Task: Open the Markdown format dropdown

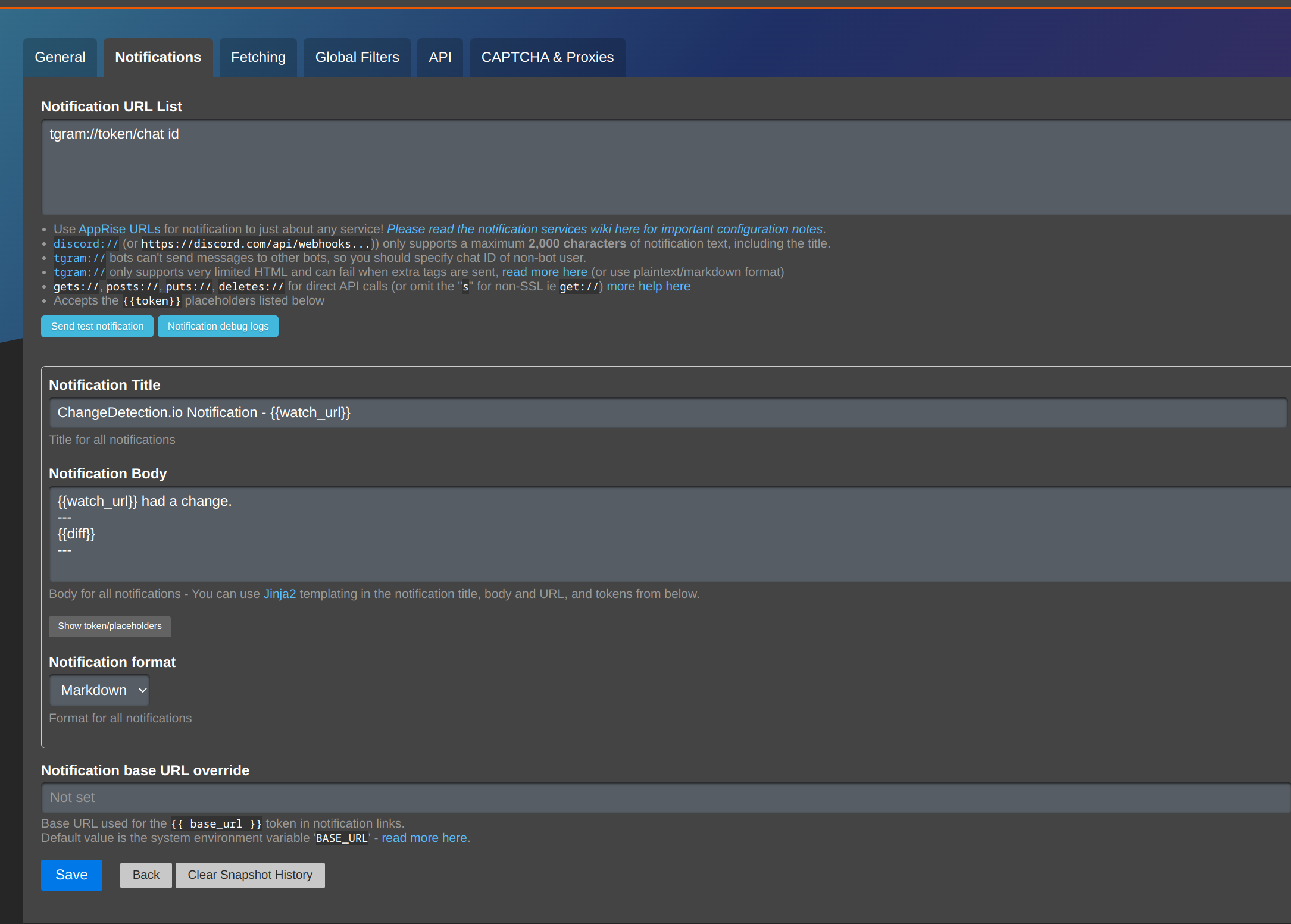Action: click(x=99, y=690)
